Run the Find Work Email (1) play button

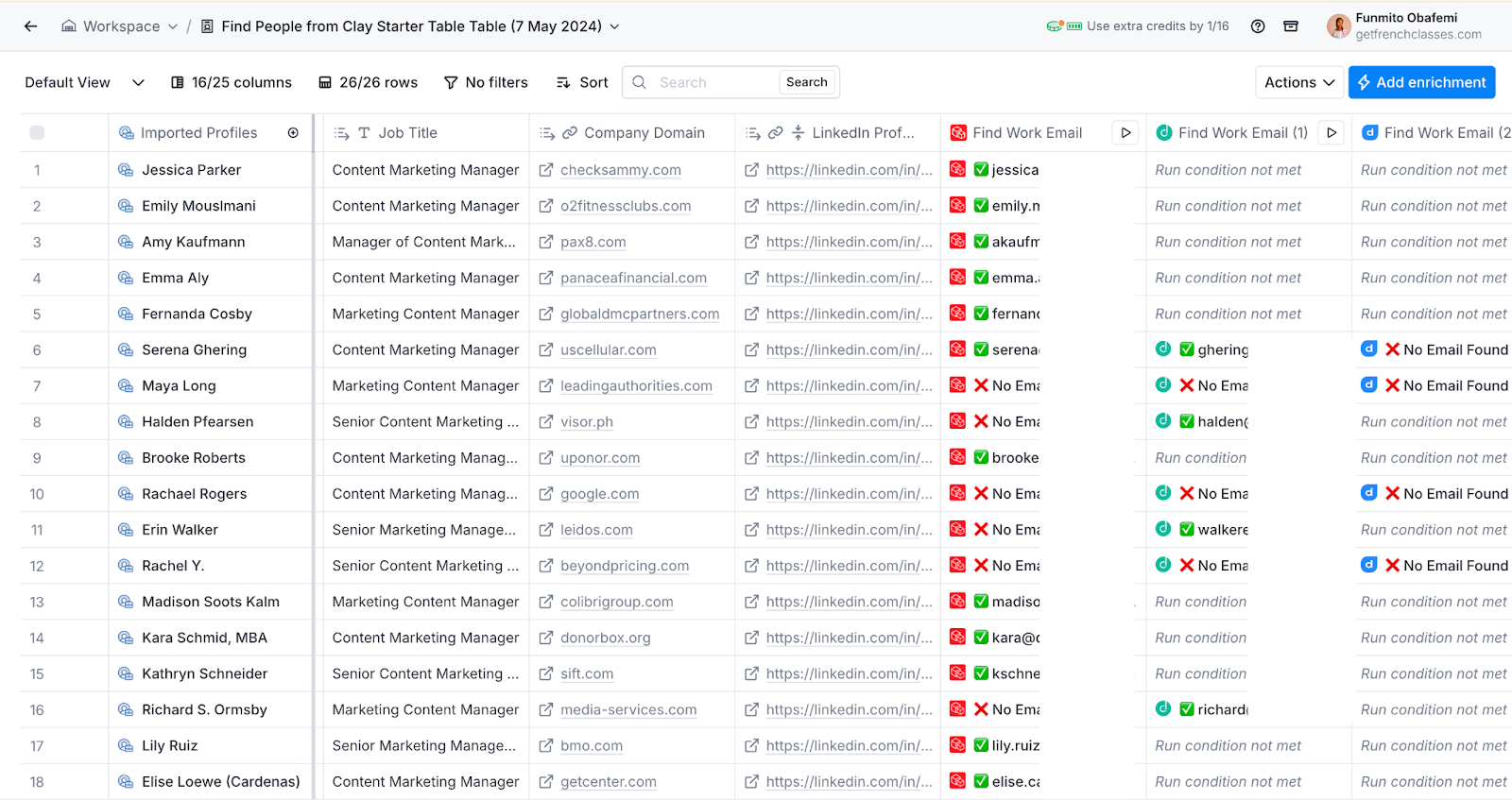[x=1332, y=133]
